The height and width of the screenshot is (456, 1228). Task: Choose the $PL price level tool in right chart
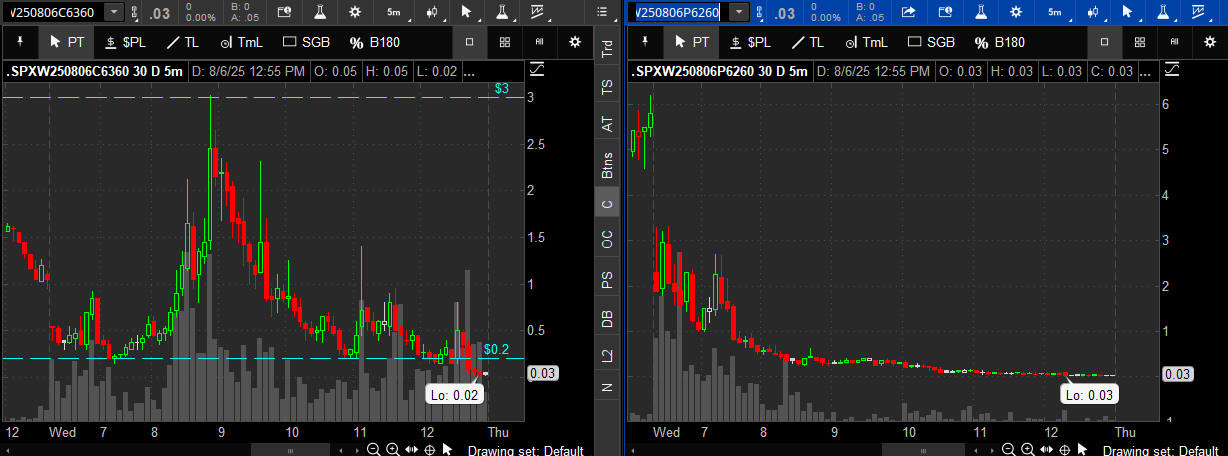click(x=750, y=42)
